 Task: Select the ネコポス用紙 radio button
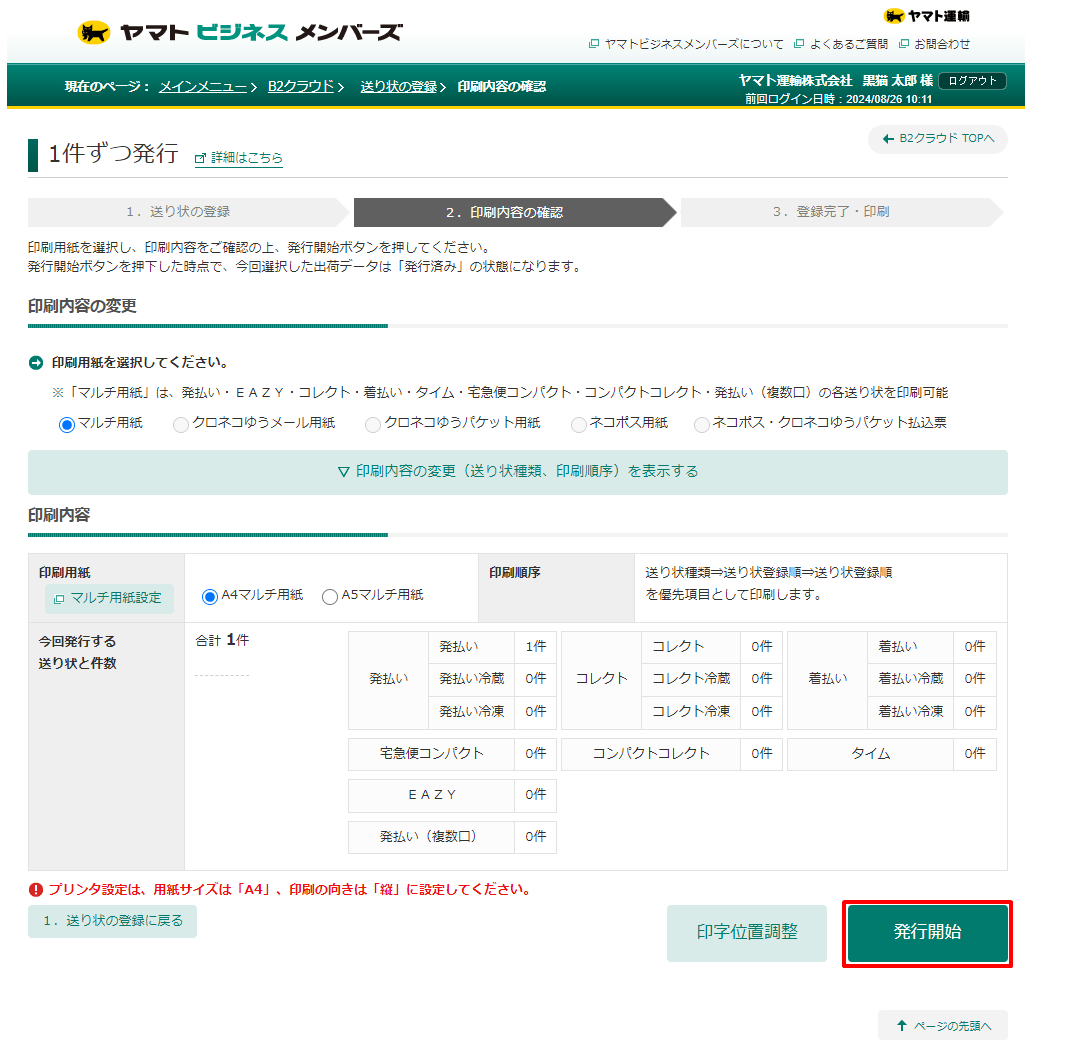(x=579, y=424)
